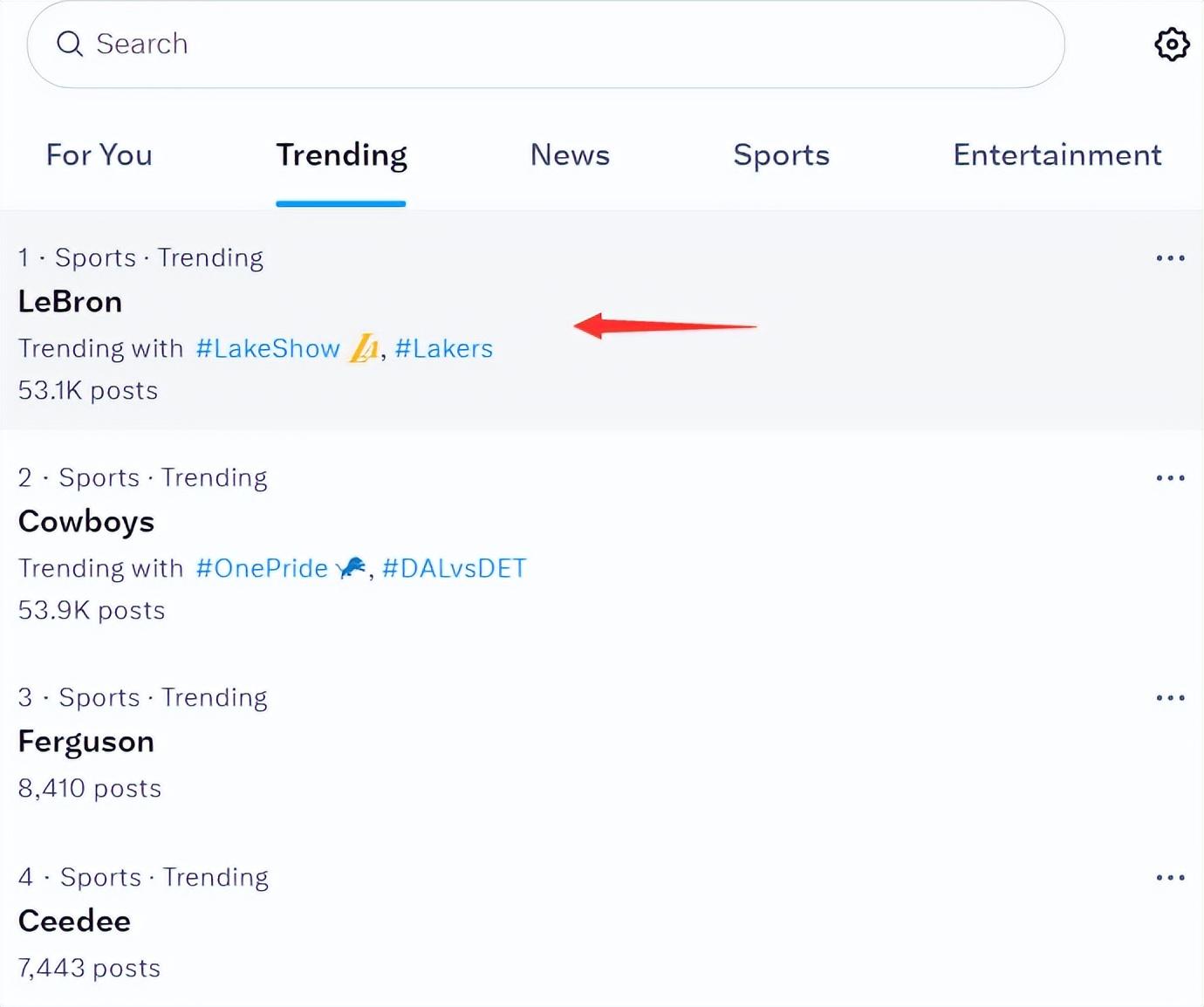This screenshot has width=1204, height=1007.
Task: Open the Ferguson trending topic
Action: coord(86,742)
